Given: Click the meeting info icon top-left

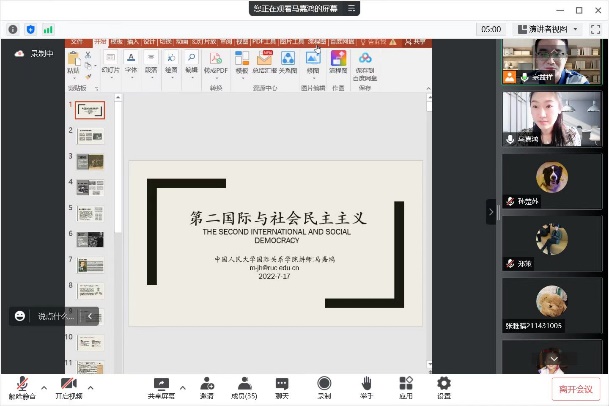Looking at the screenshot, I should (x=14, y=29).
